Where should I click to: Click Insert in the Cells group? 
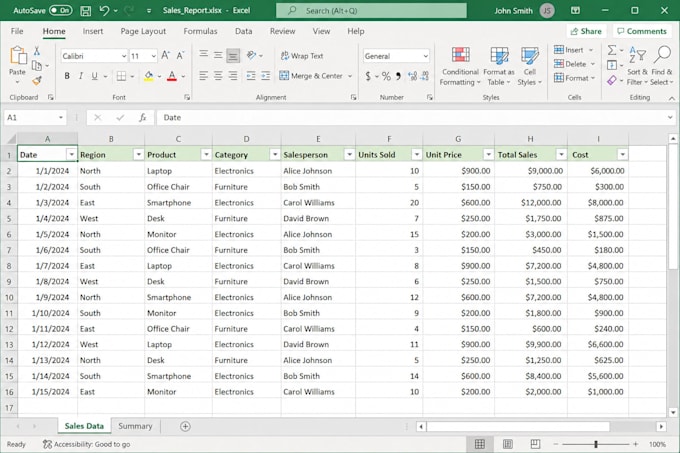coord(573,50)
